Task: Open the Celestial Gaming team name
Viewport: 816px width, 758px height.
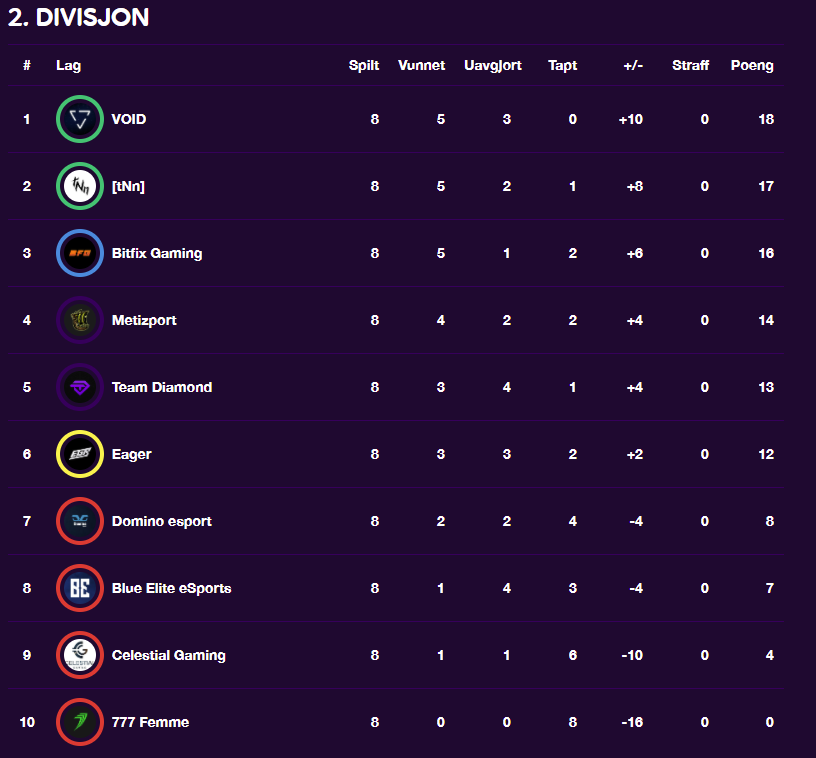Action: click(169, 656)
